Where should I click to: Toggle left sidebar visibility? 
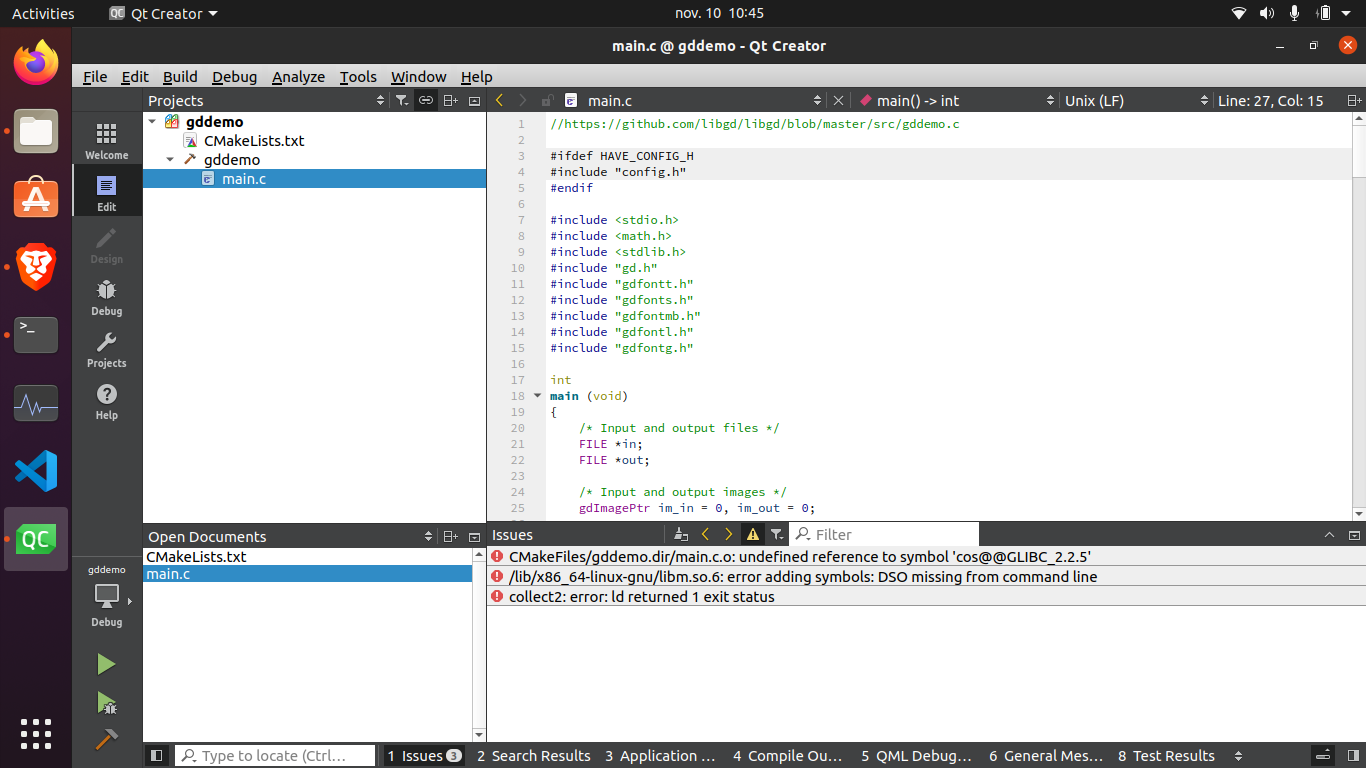pos(156,756)
